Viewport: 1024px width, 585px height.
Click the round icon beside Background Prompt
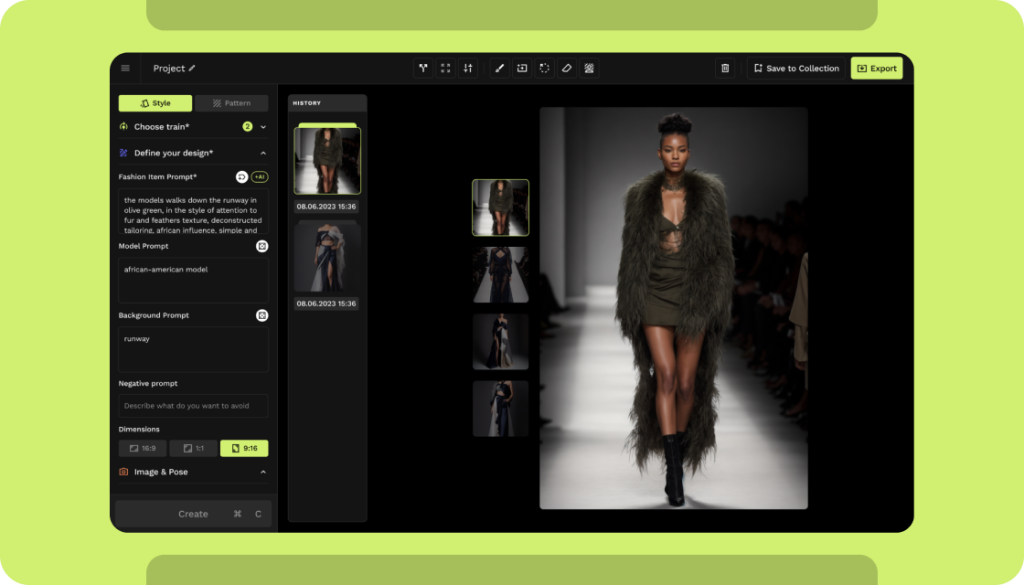tap(262, 315)
